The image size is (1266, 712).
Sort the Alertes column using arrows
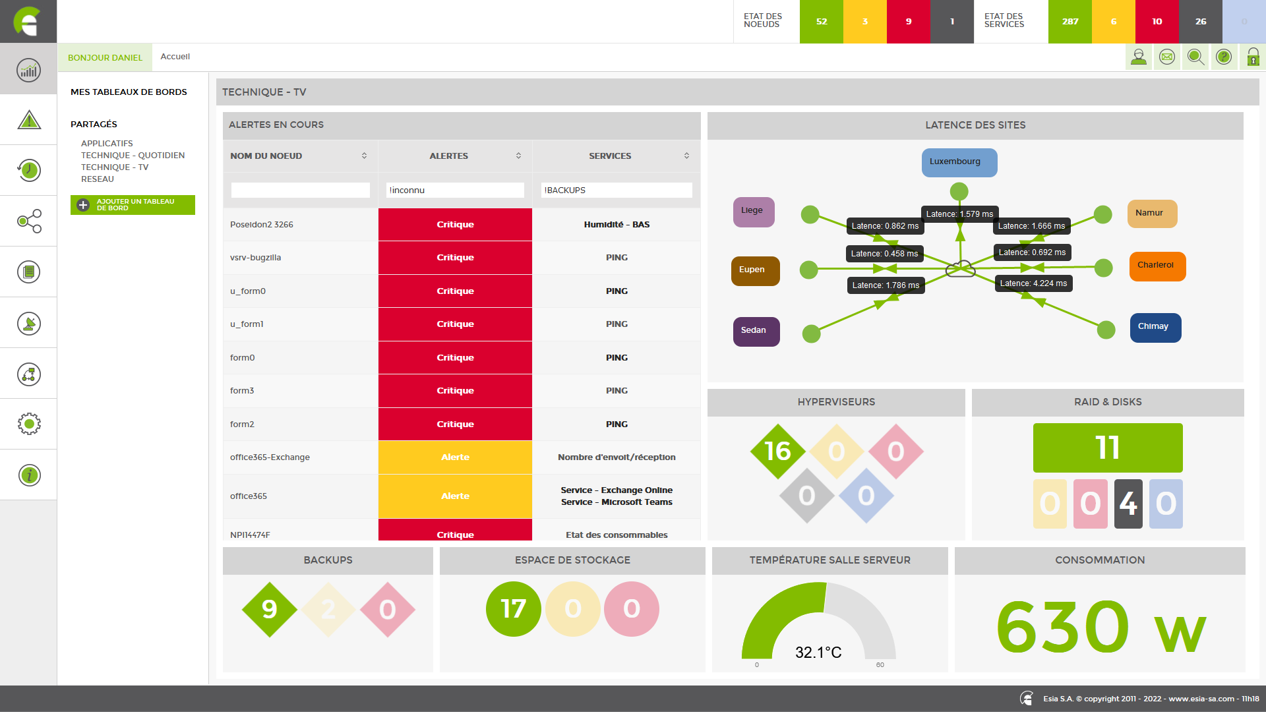click(x=518, y=156)
